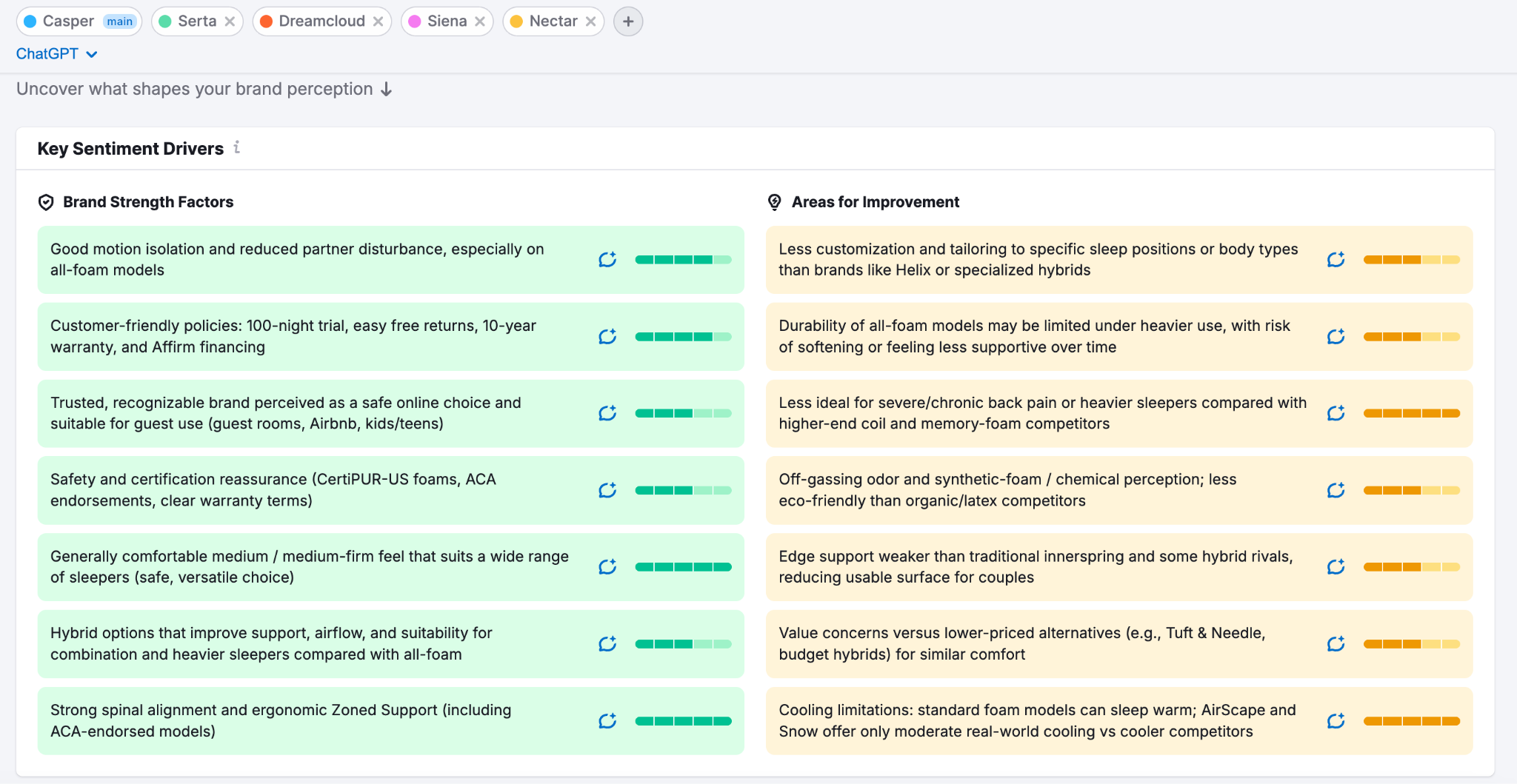Click orange bar for Cooling limitations row
The height and width of the screenshot is (784, 1517).
coord(1412,721)
